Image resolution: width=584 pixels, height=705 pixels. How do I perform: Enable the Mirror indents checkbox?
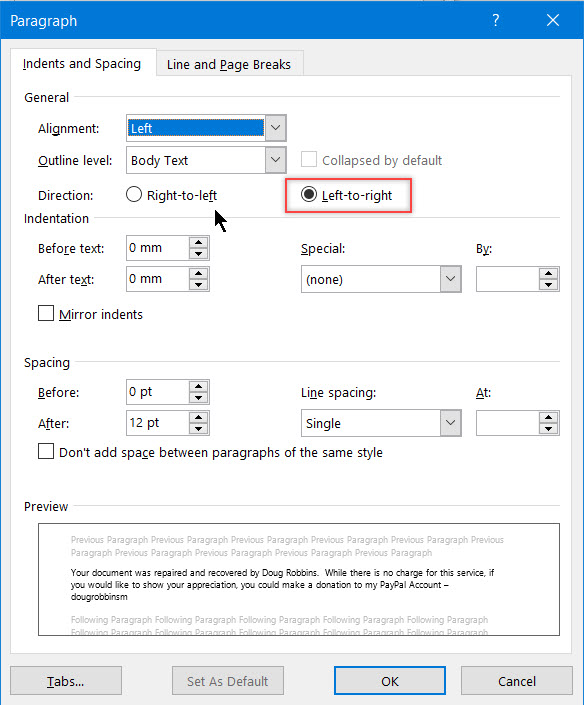click(46, 313)
